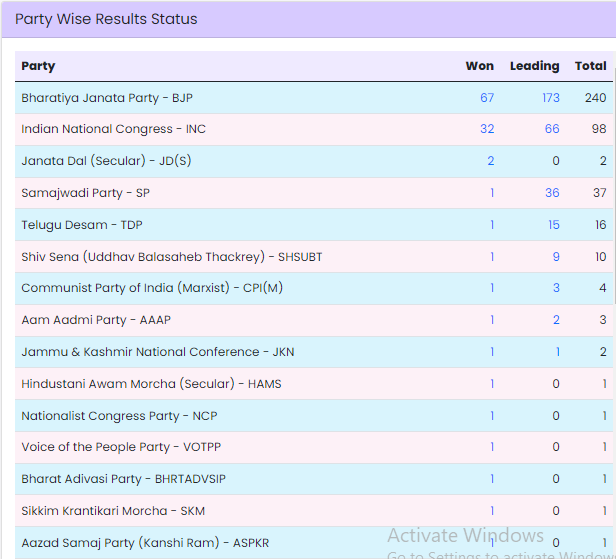
Task: Open Telugu Desam leading count 15
Action: tap(553, 225)
